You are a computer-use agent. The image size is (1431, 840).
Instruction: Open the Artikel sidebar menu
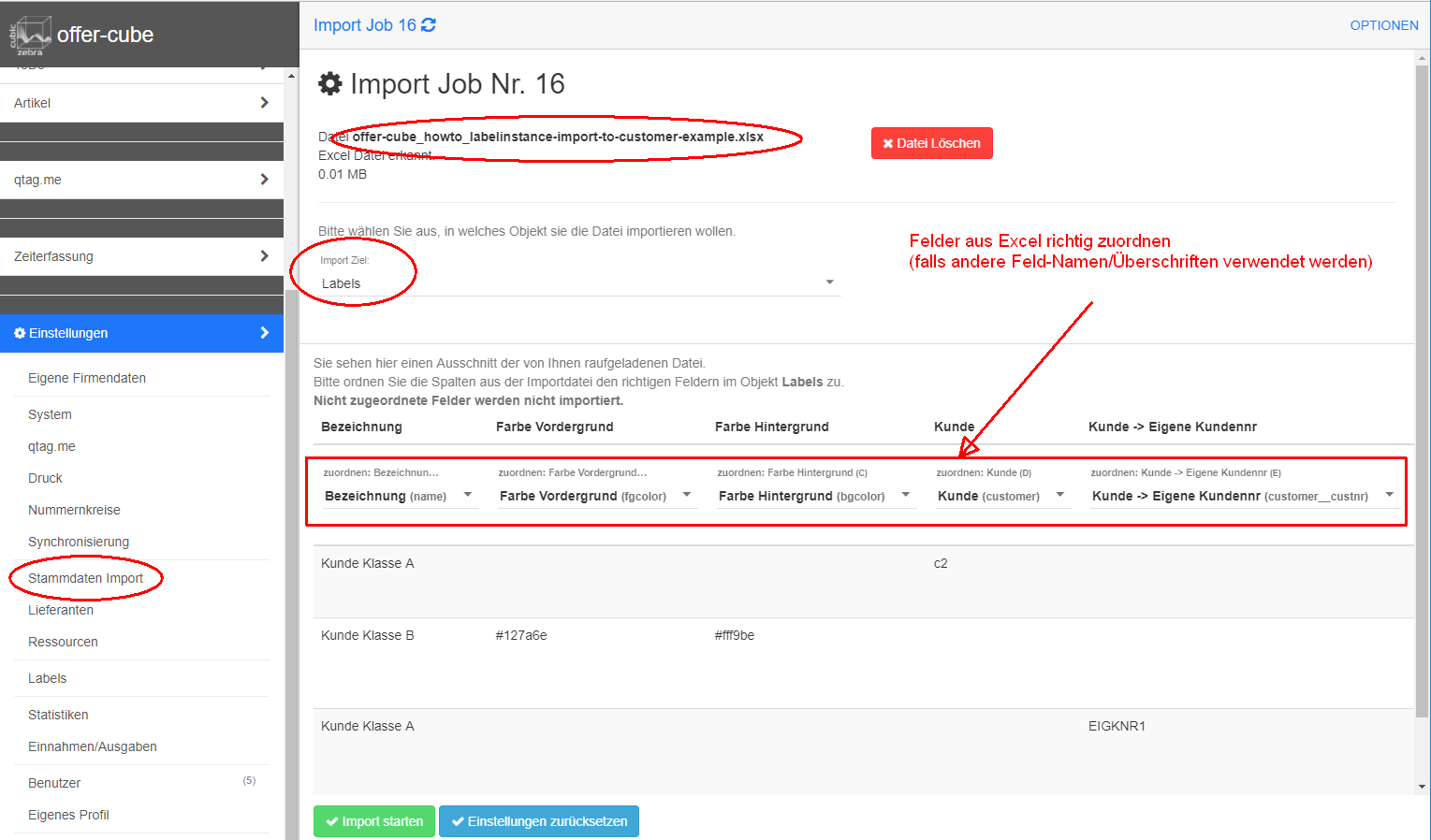[x=141, y=103]
